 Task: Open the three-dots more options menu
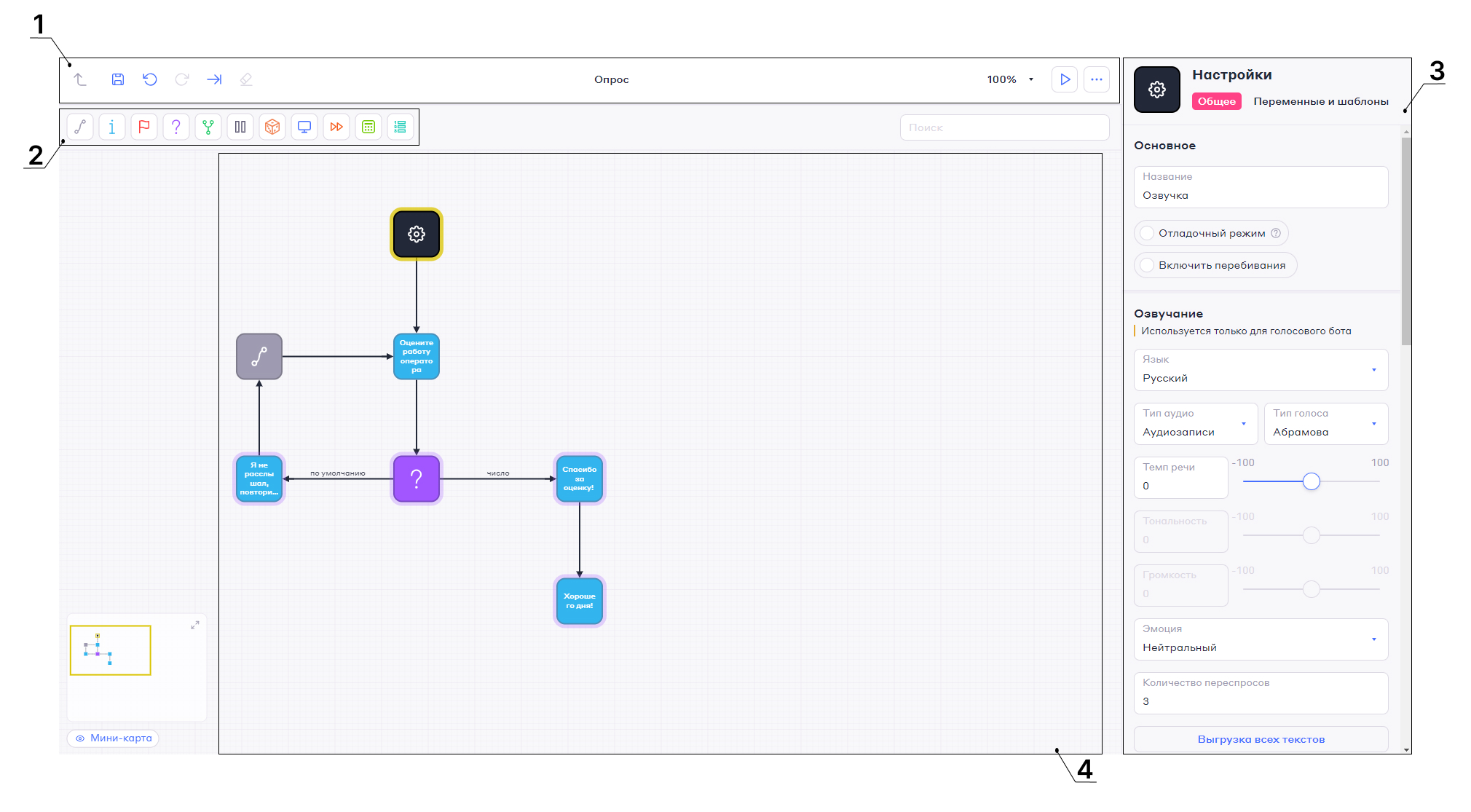pyautogui.click(x=1097, y=79)
